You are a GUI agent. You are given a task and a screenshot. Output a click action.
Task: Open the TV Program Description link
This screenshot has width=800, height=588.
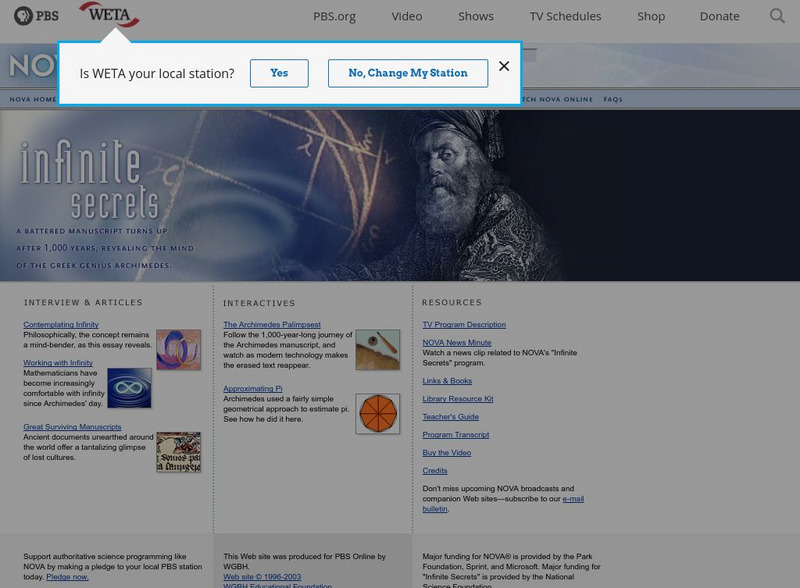[x=464, y=325]
